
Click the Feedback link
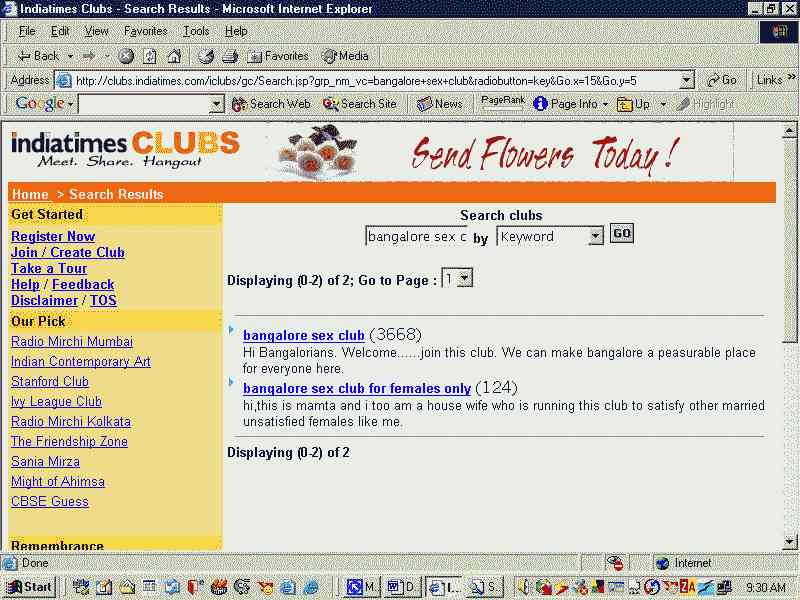tap(83, 285)
